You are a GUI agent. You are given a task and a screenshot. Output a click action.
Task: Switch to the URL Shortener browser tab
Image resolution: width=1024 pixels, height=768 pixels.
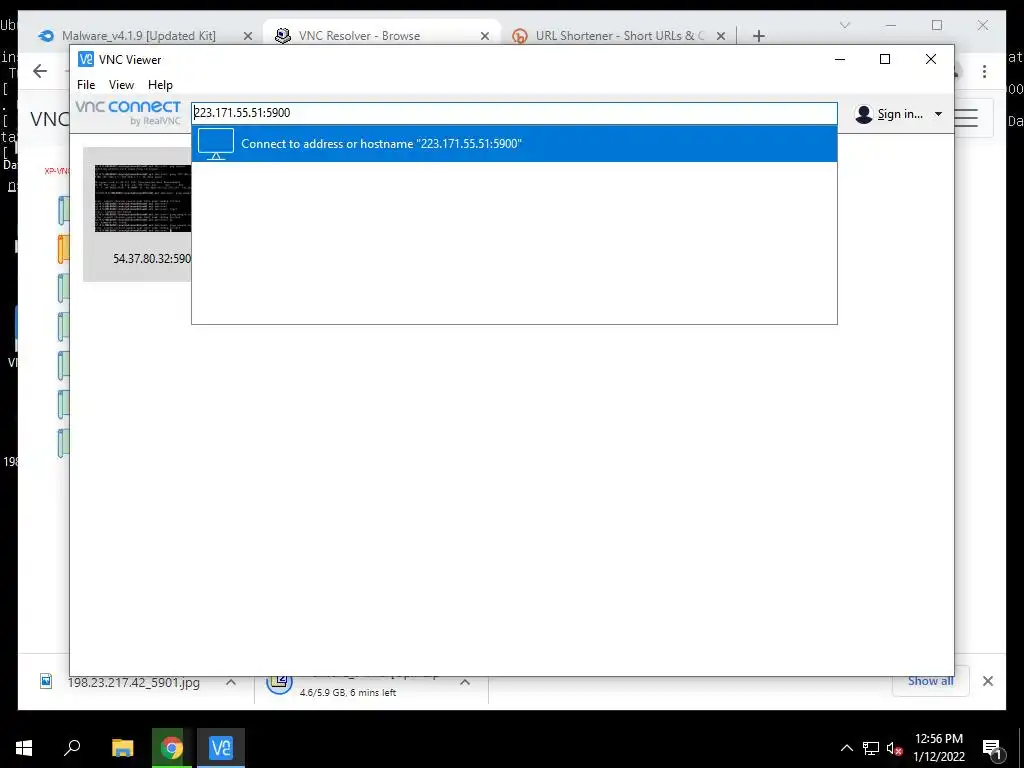(x=620, y=36)
